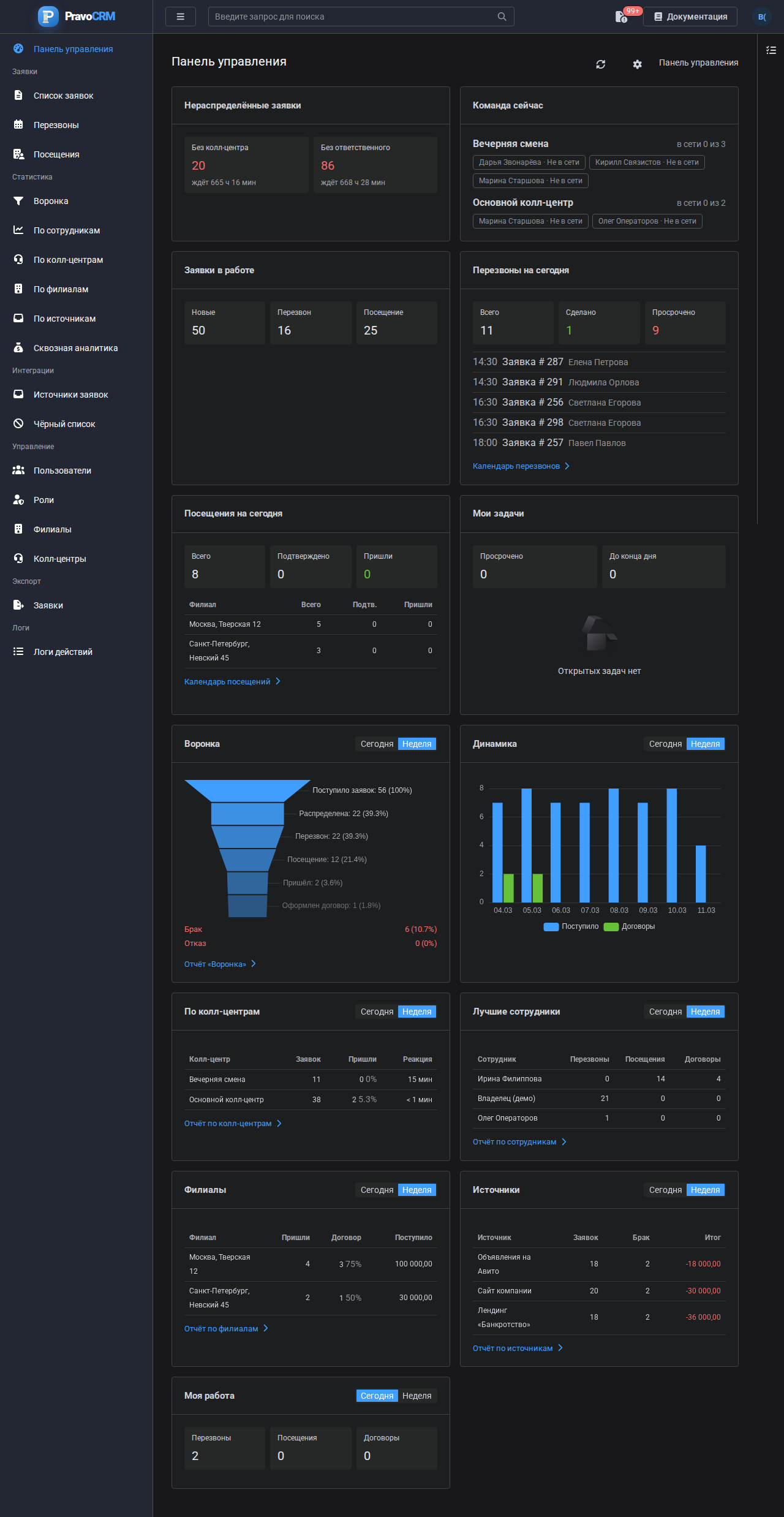Click the search magnifier icon
The image size is (784, 1517).
502,17
